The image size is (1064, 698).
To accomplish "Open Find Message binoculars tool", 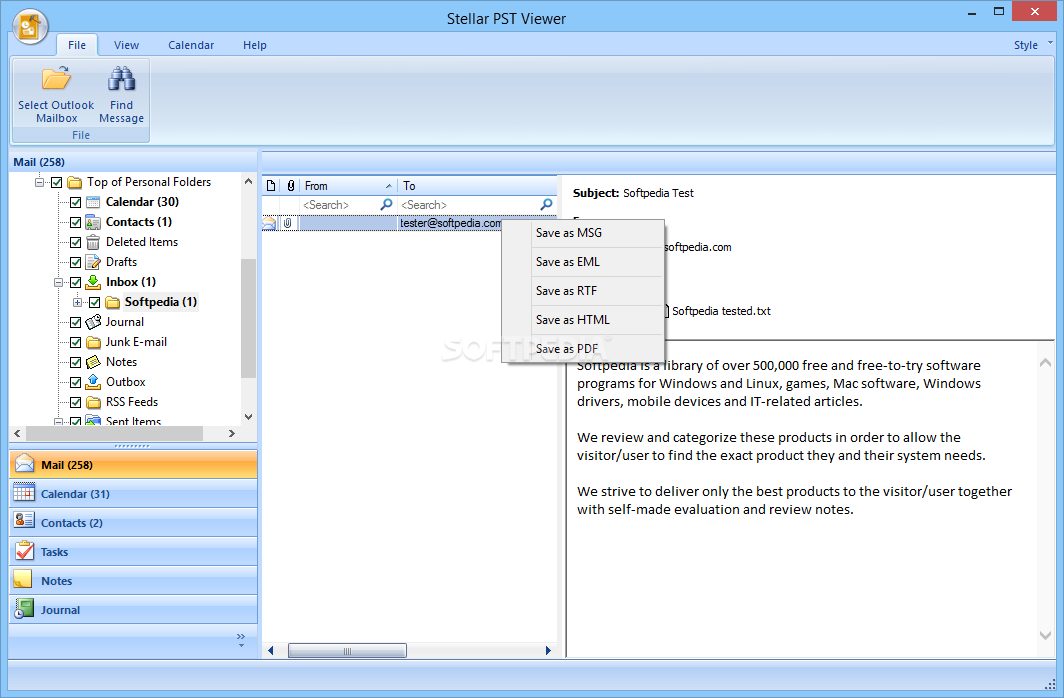I will coord(121,79).
